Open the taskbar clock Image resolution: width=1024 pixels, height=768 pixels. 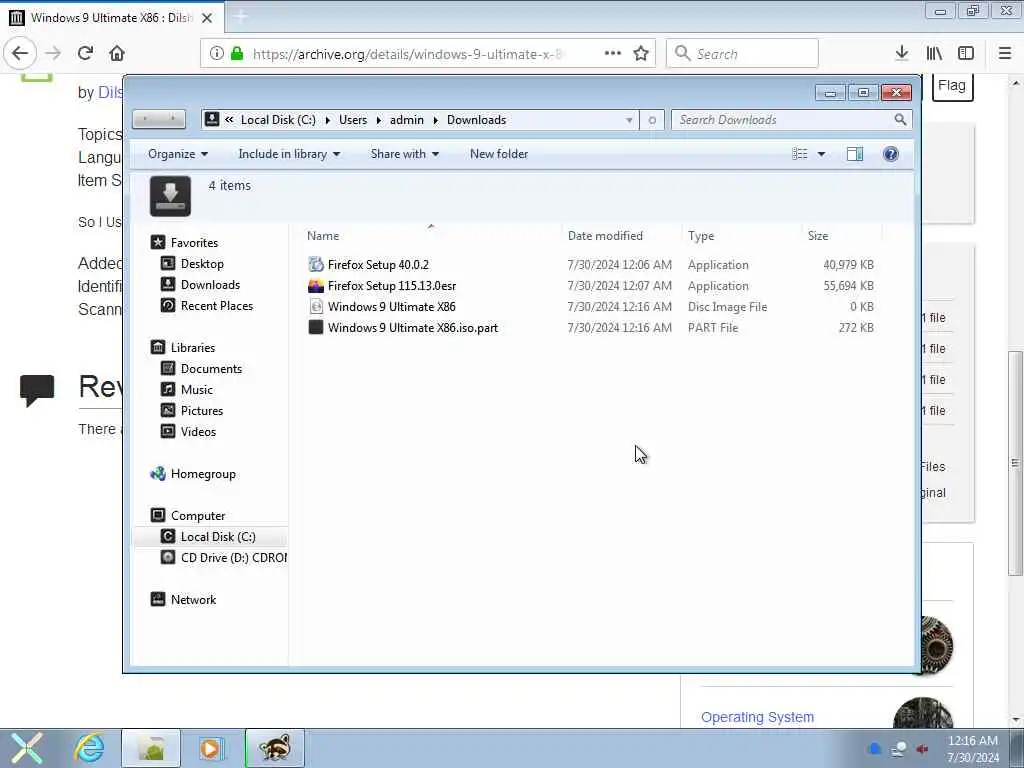click(973, 749)
